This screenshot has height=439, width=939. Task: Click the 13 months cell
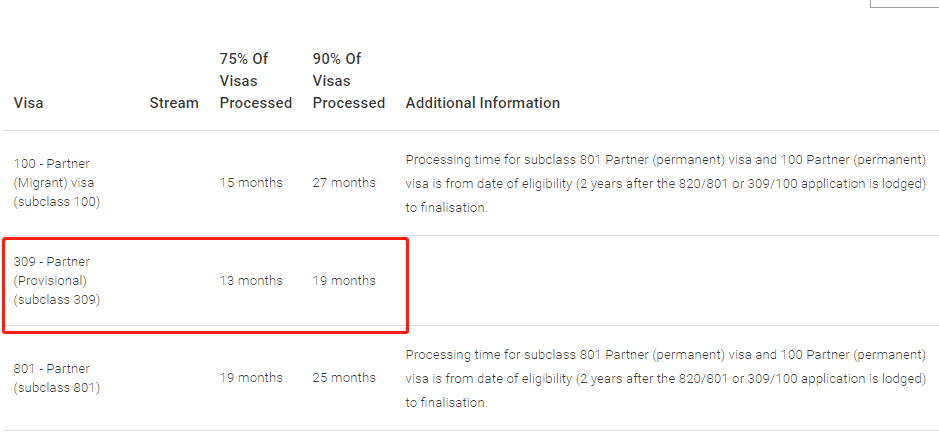(251, 281)
